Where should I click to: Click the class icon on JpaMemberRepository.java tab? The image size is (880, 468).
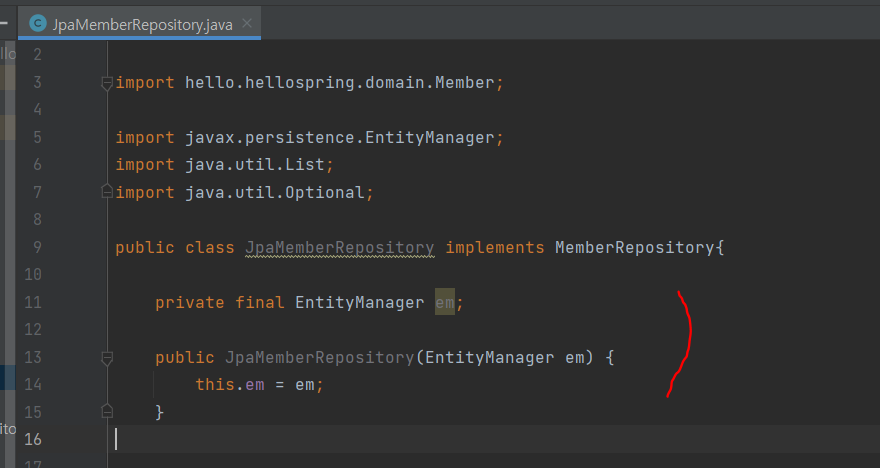pyautogui.click(x=38, y=24)
